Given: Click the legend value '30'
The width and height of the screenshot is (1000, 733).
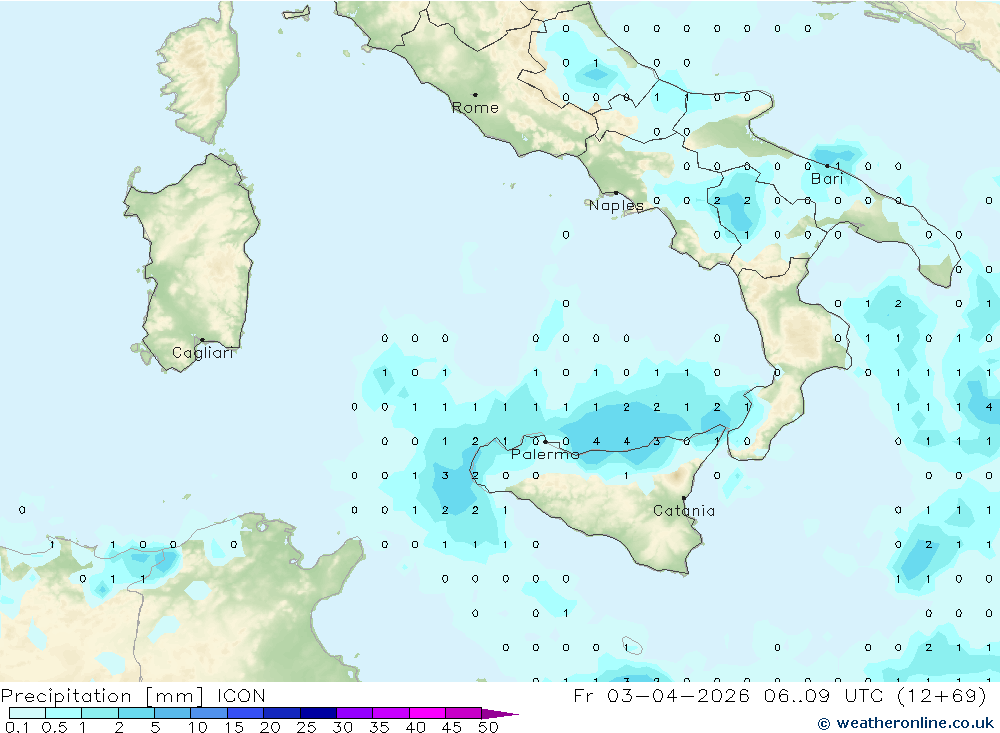Looking at the screenshot, I should [x=342, y=727].
